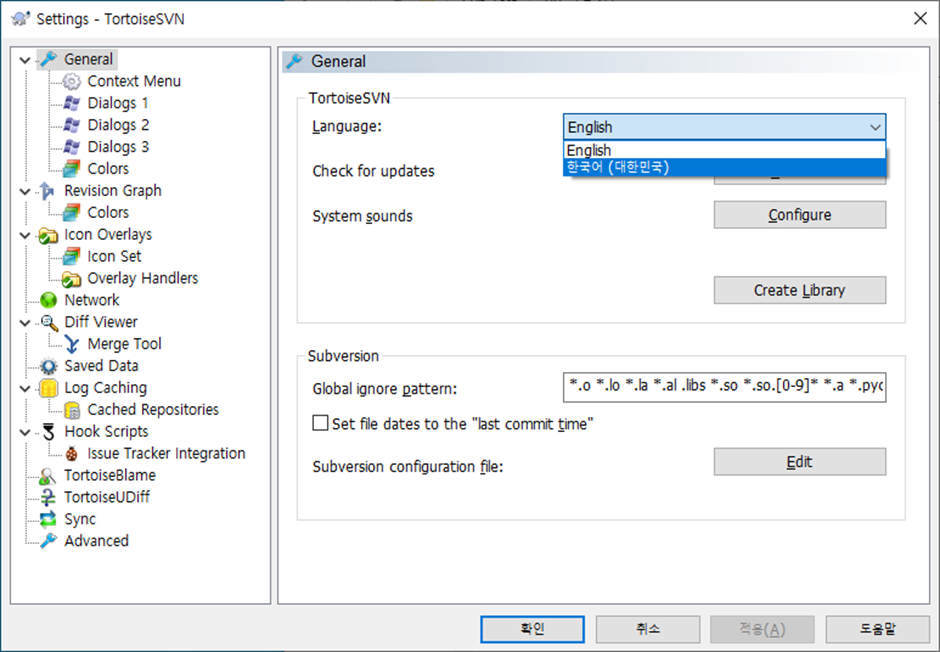
Task: Collapse the Log Caching tree node
Action: (25, 389)
